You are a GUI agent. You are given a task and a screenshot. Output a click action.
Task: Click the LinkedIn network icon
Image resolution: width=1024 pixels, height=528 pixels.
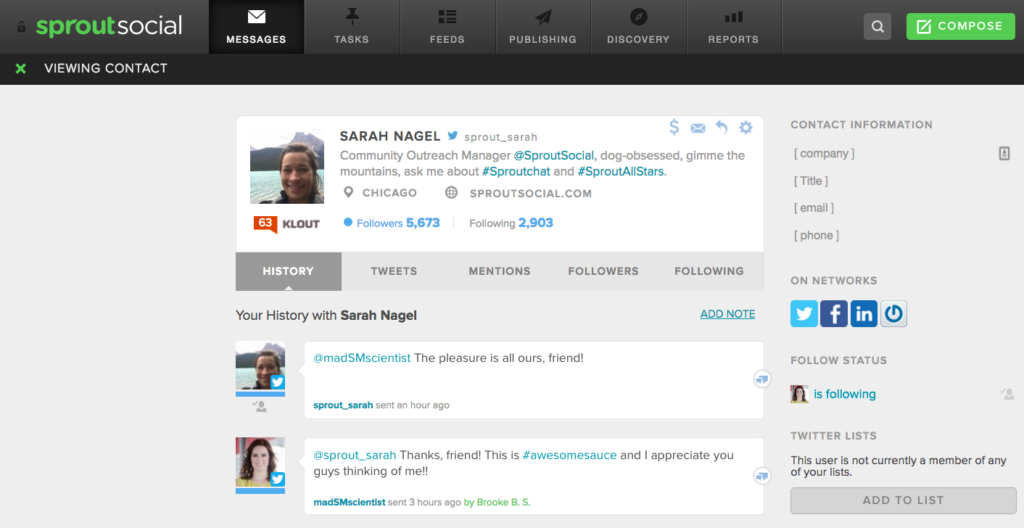(x=864, y=314)
